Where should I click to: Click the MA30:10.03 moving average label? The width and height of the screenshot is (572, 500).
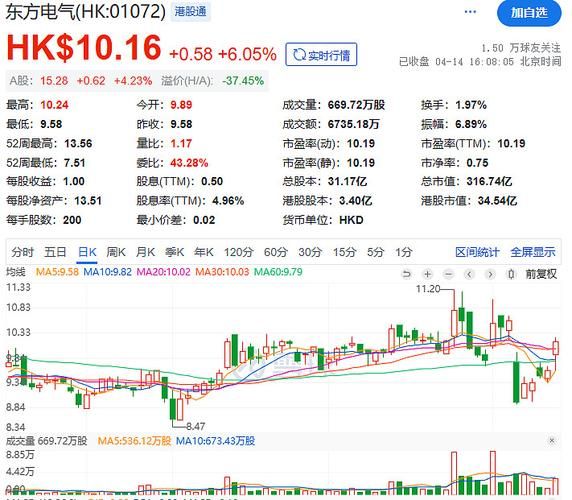tap(222, 272)
